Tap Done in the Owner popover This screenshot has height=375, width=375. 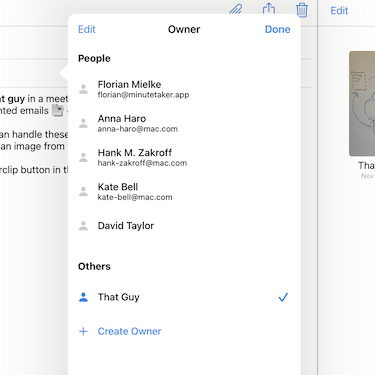[277, 29]
